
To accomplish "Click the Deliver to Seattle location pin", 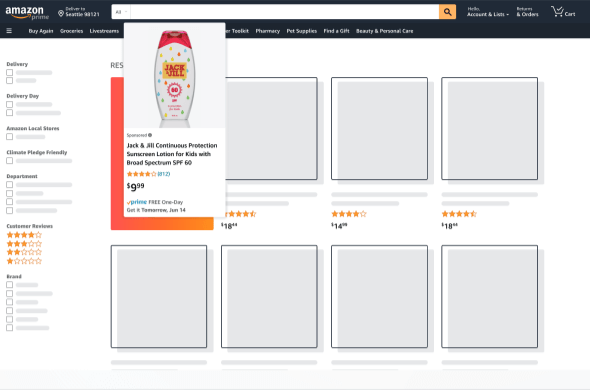I will pyautogui.click(x=61, y=14).
